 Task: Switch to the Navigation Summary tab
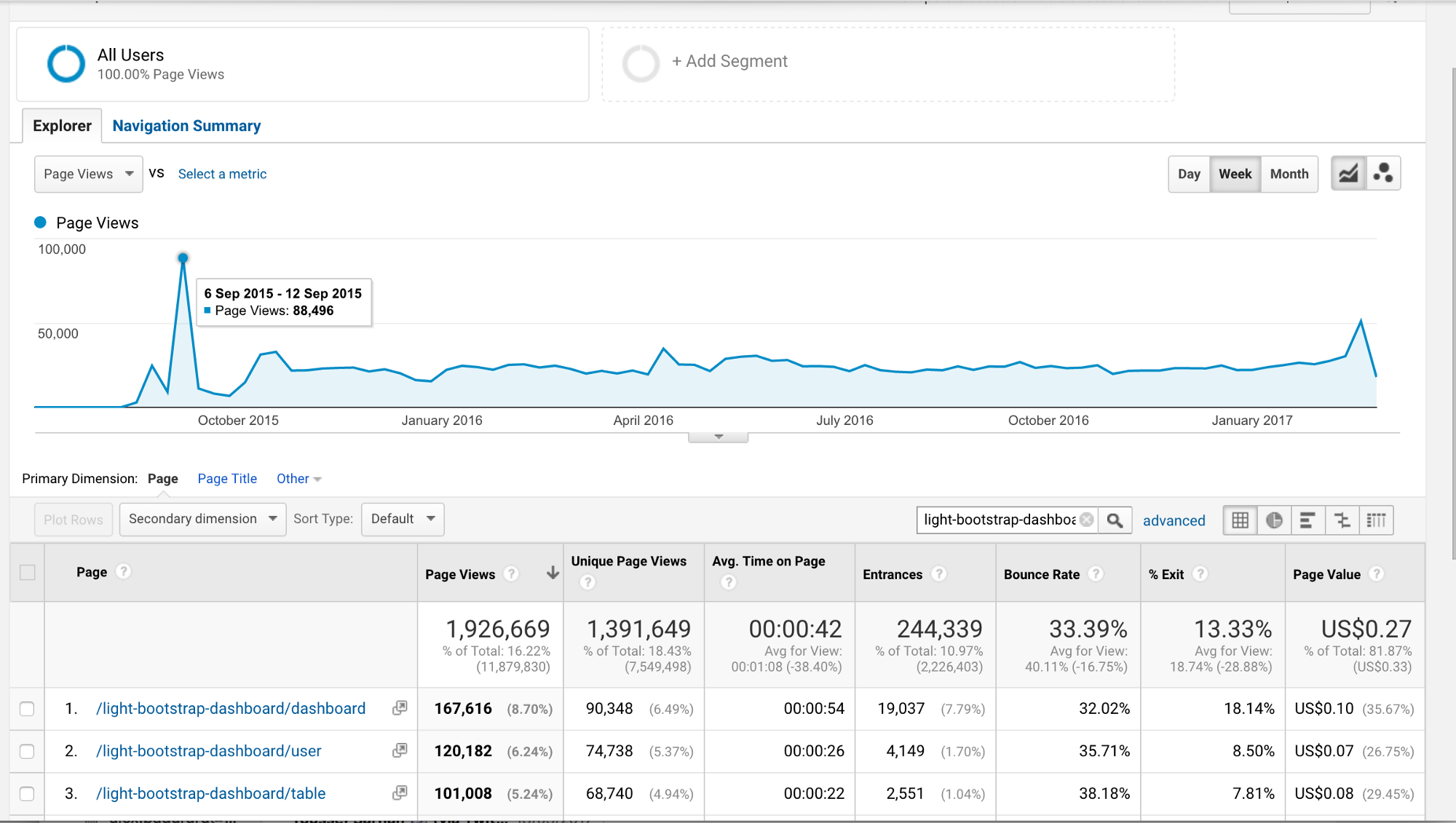(186, 125)
